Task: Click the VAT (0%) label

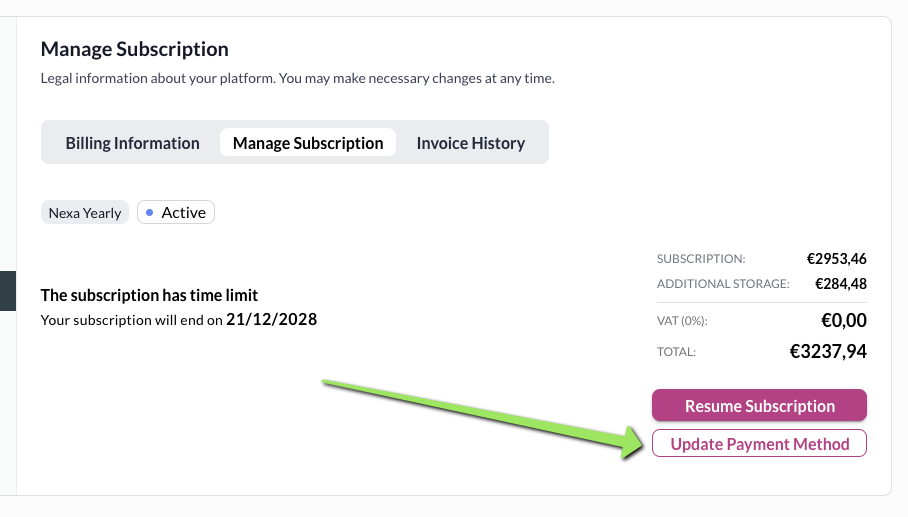Action: click(x=683, y=321)
